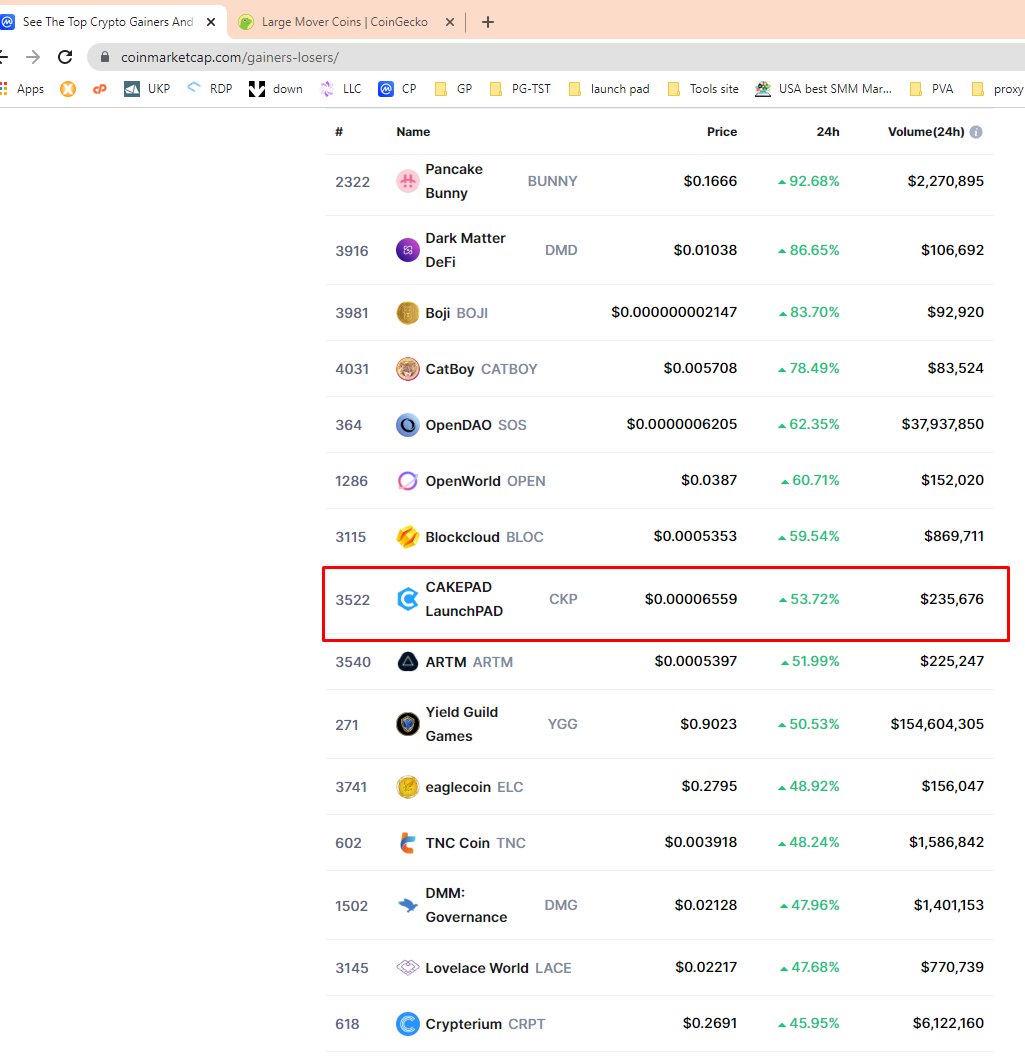Screen dimensions: 1025x1063
Task: Expand the PVA bookmark folder
Action: click(931, 89)
